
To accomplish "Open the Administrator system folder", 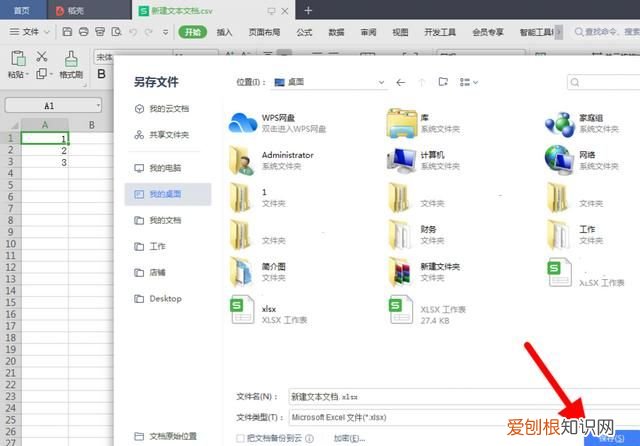I will [272, 160].
